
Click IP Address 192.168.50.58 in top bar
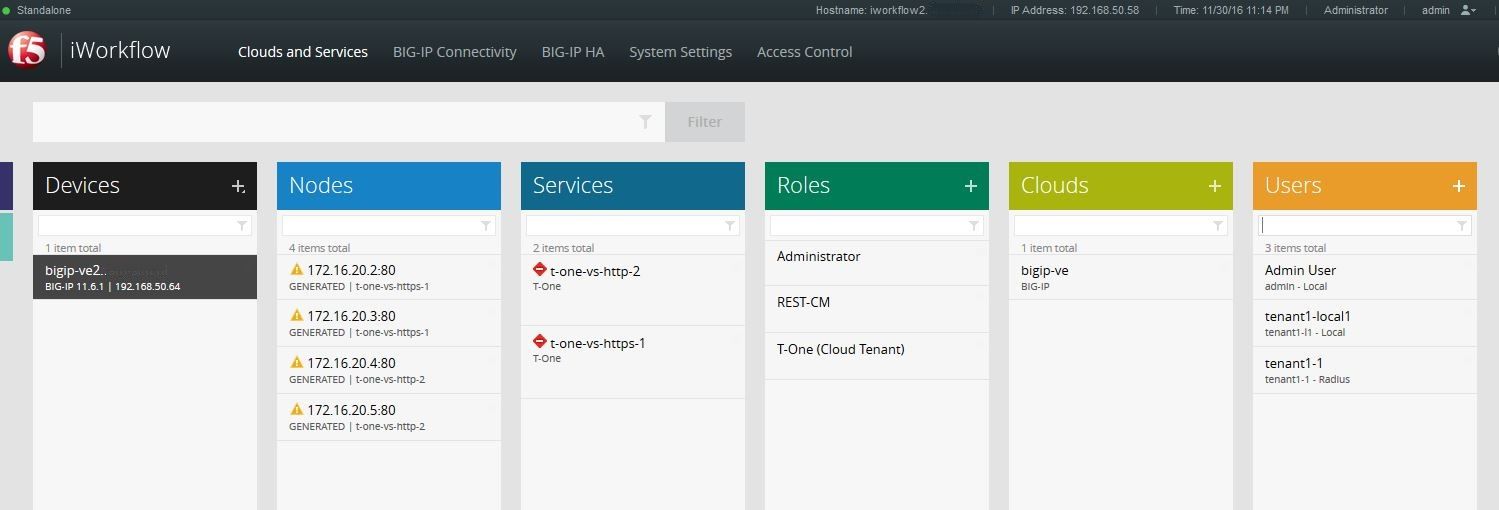(1075, 10)
